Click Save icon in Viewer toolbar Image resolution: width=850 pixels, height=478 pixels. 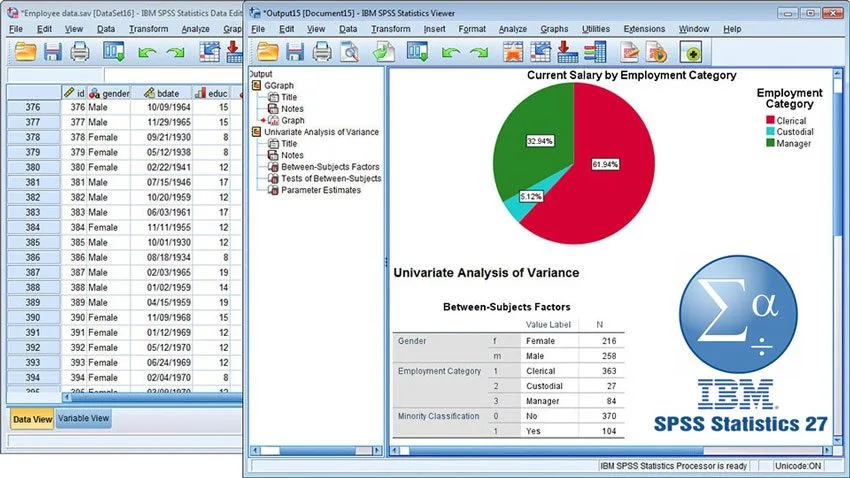coord(295,52)
